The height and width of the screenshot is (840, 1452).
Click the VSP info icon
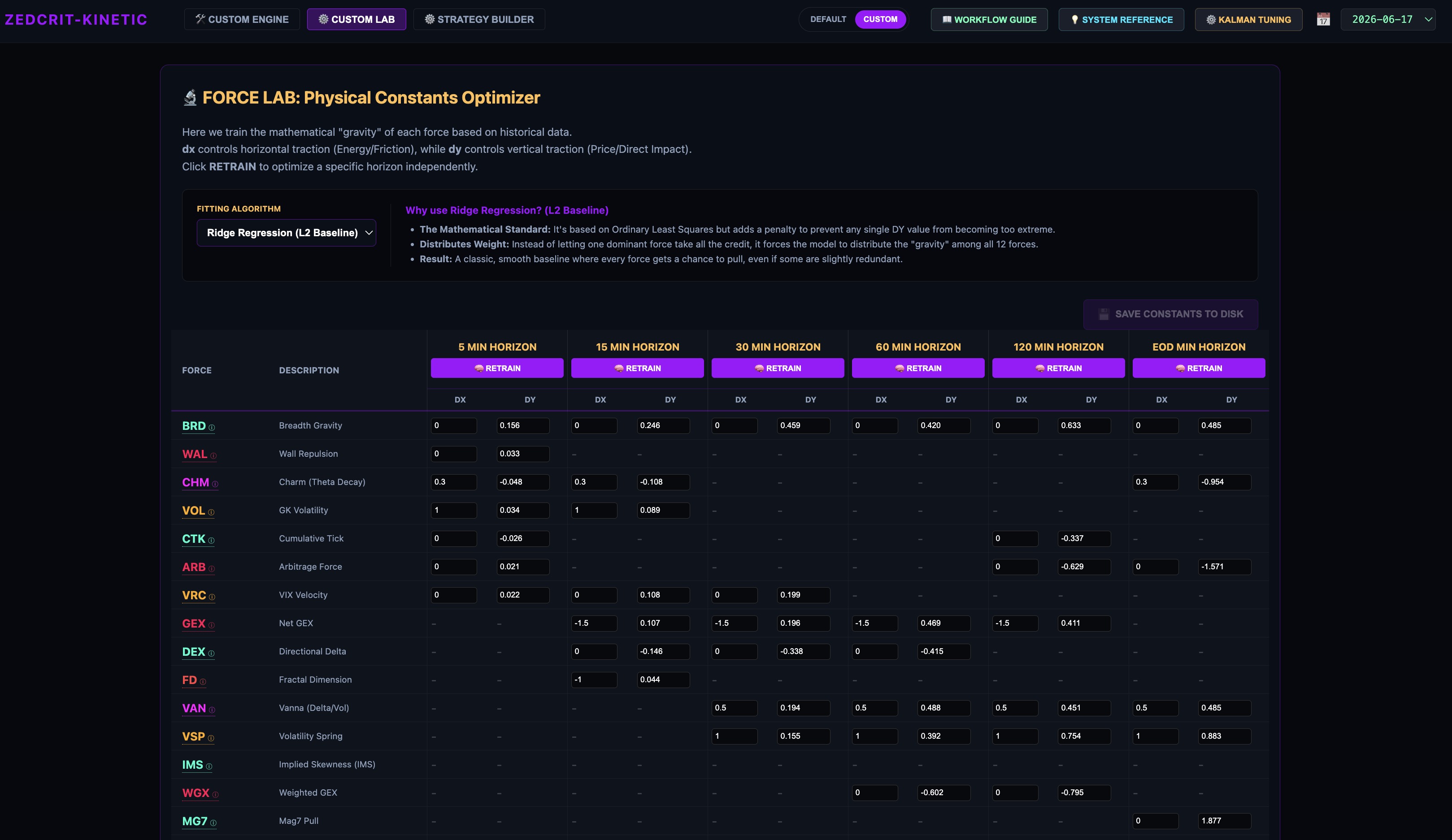pyautogui.click(x=211, y=738)
